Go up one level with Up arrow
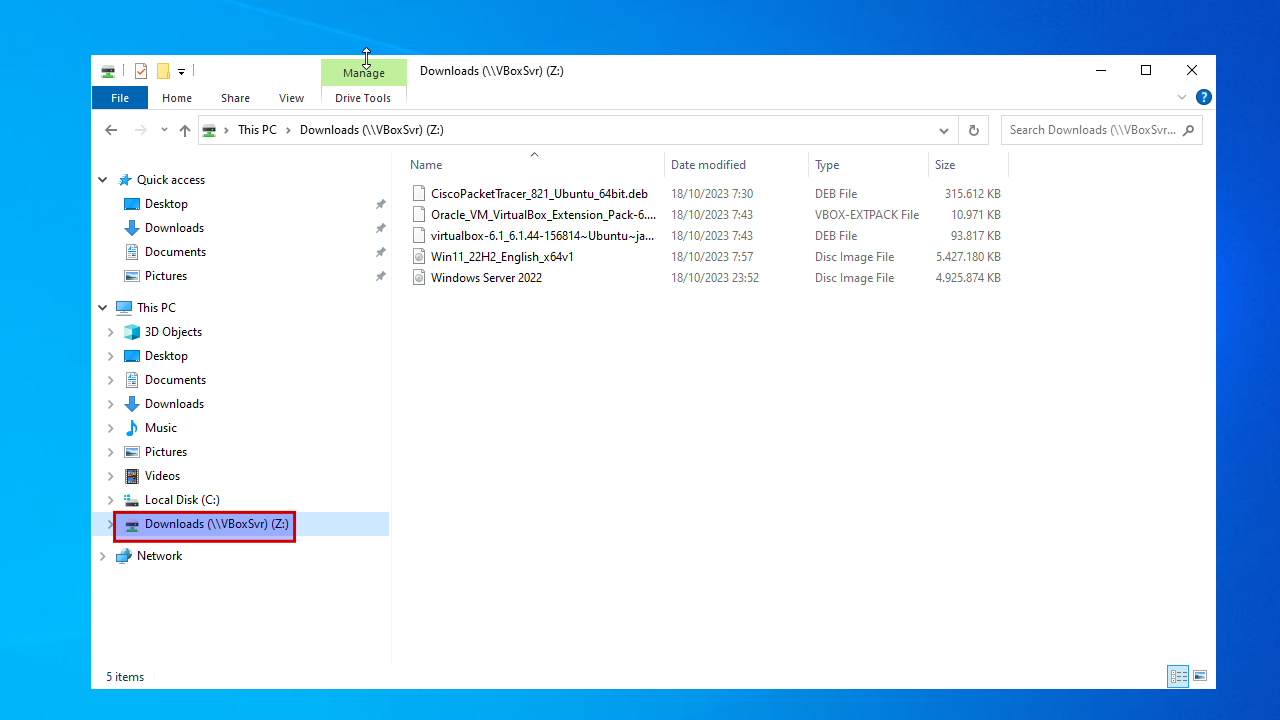Viewport: 1280px width, 720px height. (x=185, y=130)
